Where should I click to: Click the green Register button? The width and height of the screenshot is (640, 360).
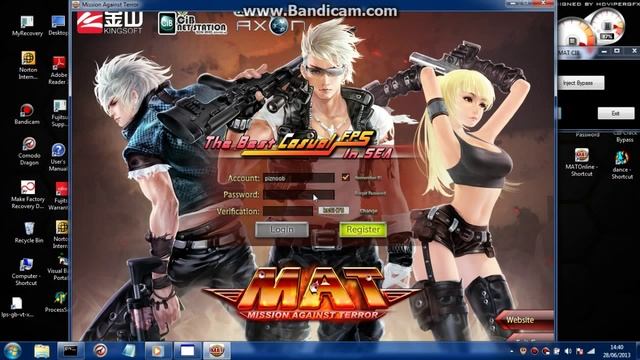363,229
